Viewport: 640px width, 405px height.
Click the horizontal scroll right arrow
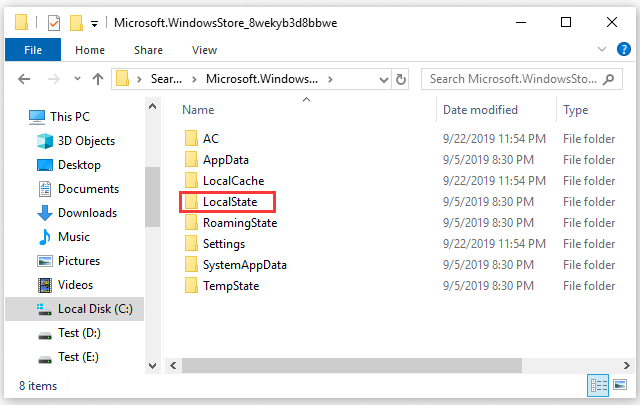[x=627, y=365]
